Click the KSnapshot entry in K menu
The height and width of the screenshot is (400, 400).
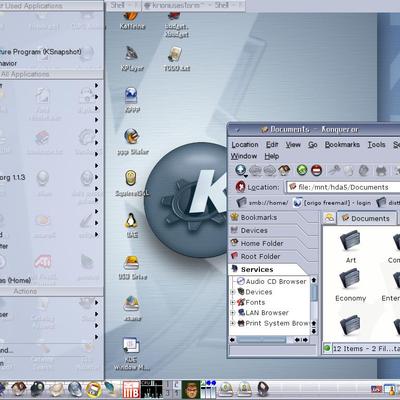tap(41, 52)
